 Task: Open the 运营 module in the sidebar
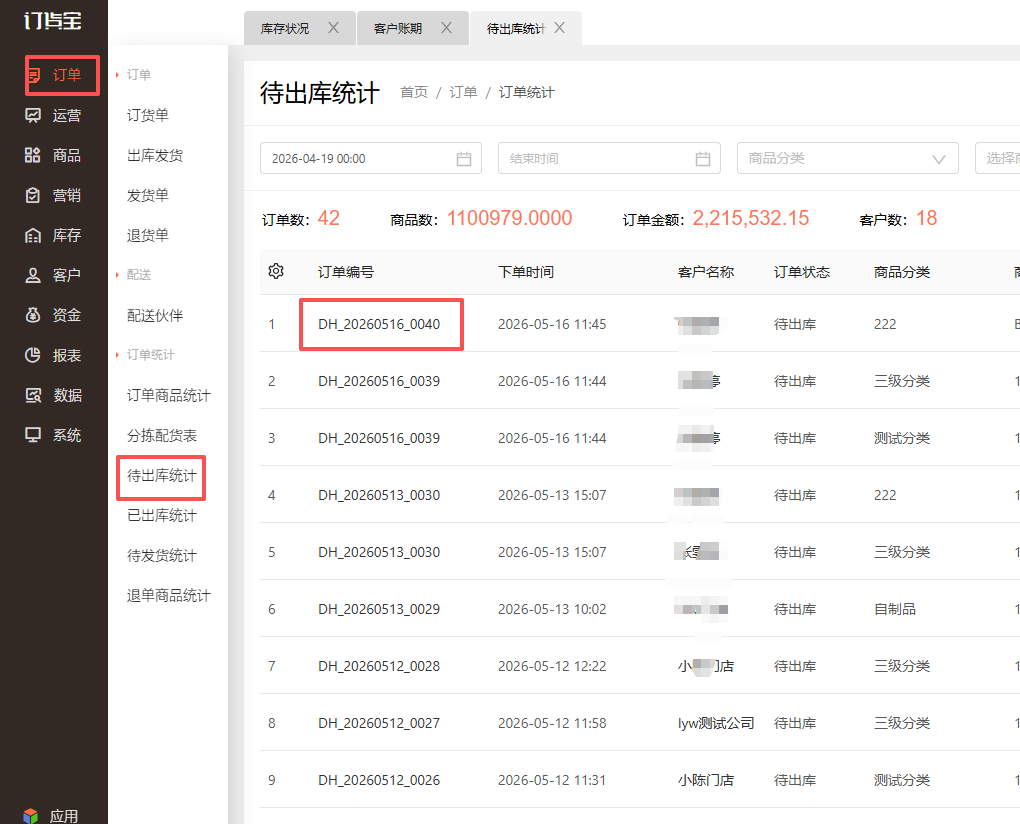tap(54, 116)
